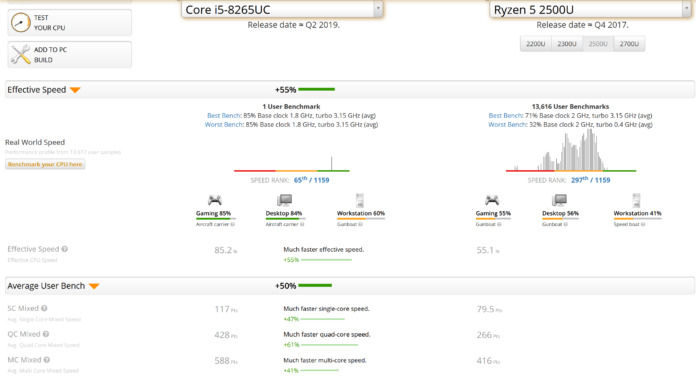Collapse the Effective Speed section arrow

(x=75, y=90)
